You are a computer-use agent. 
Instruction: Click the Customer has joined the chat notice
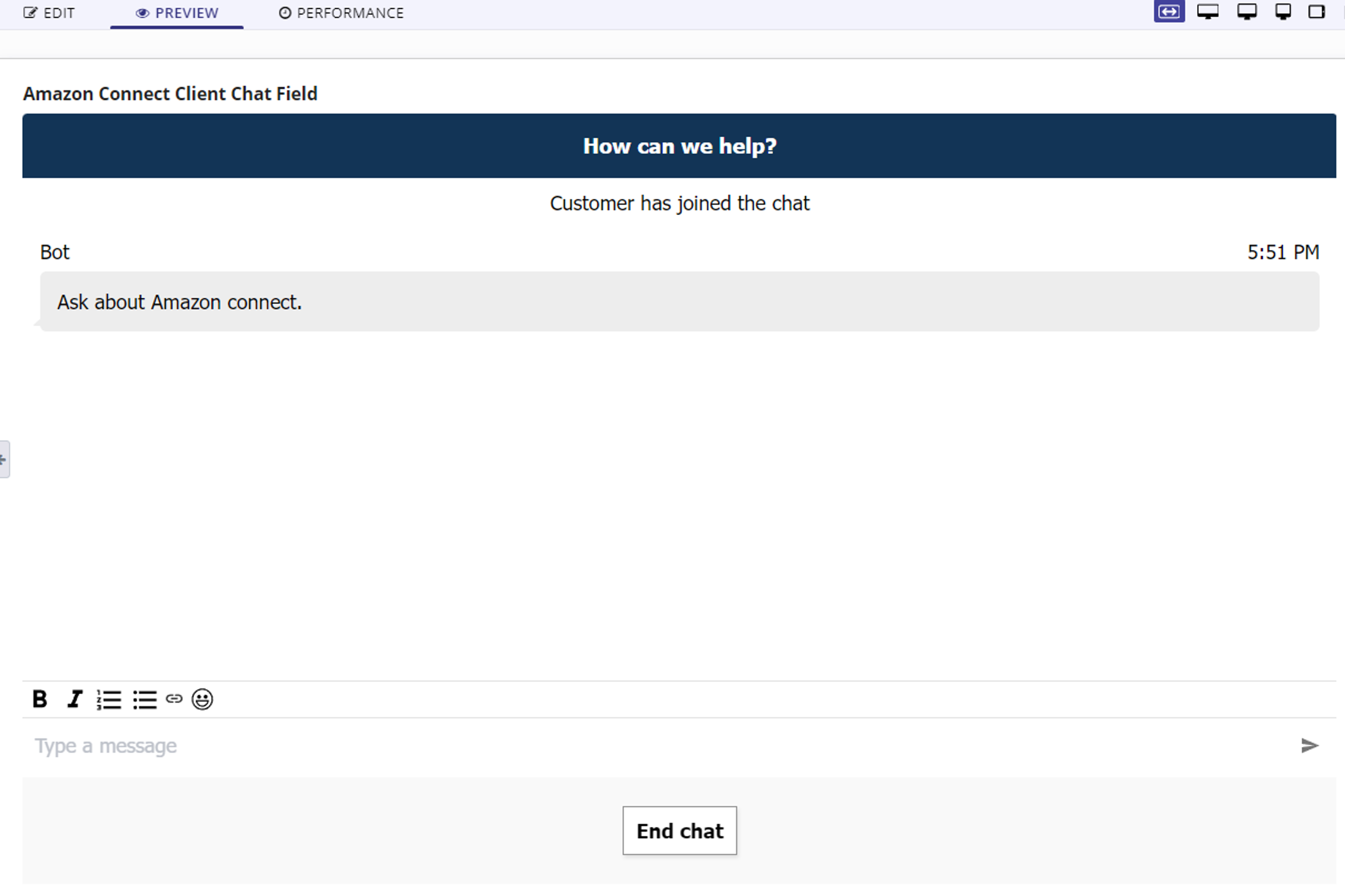(680, 204)
